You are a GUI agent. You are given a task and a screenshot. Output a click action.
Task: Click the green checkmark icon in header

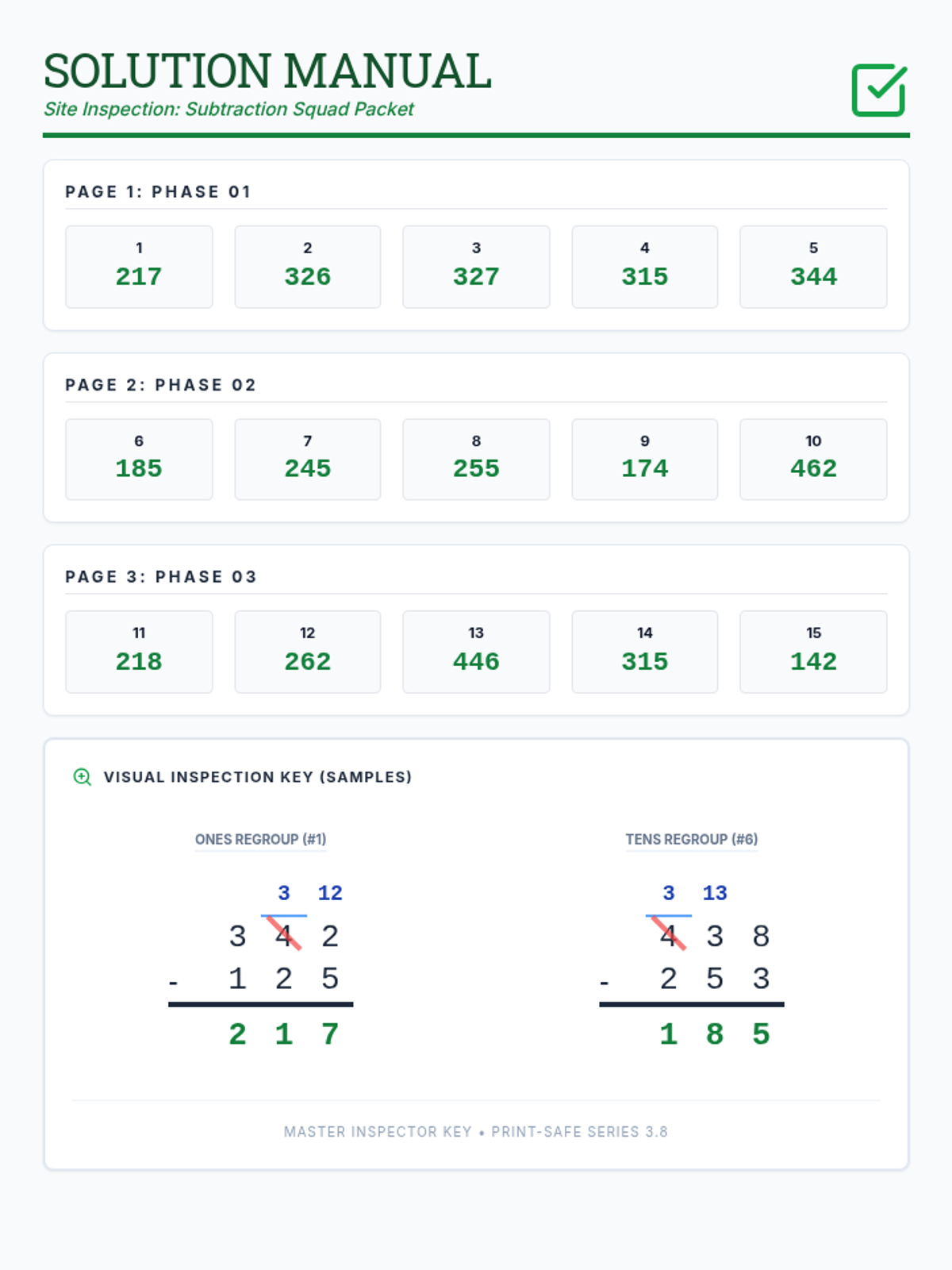(879, 90)
